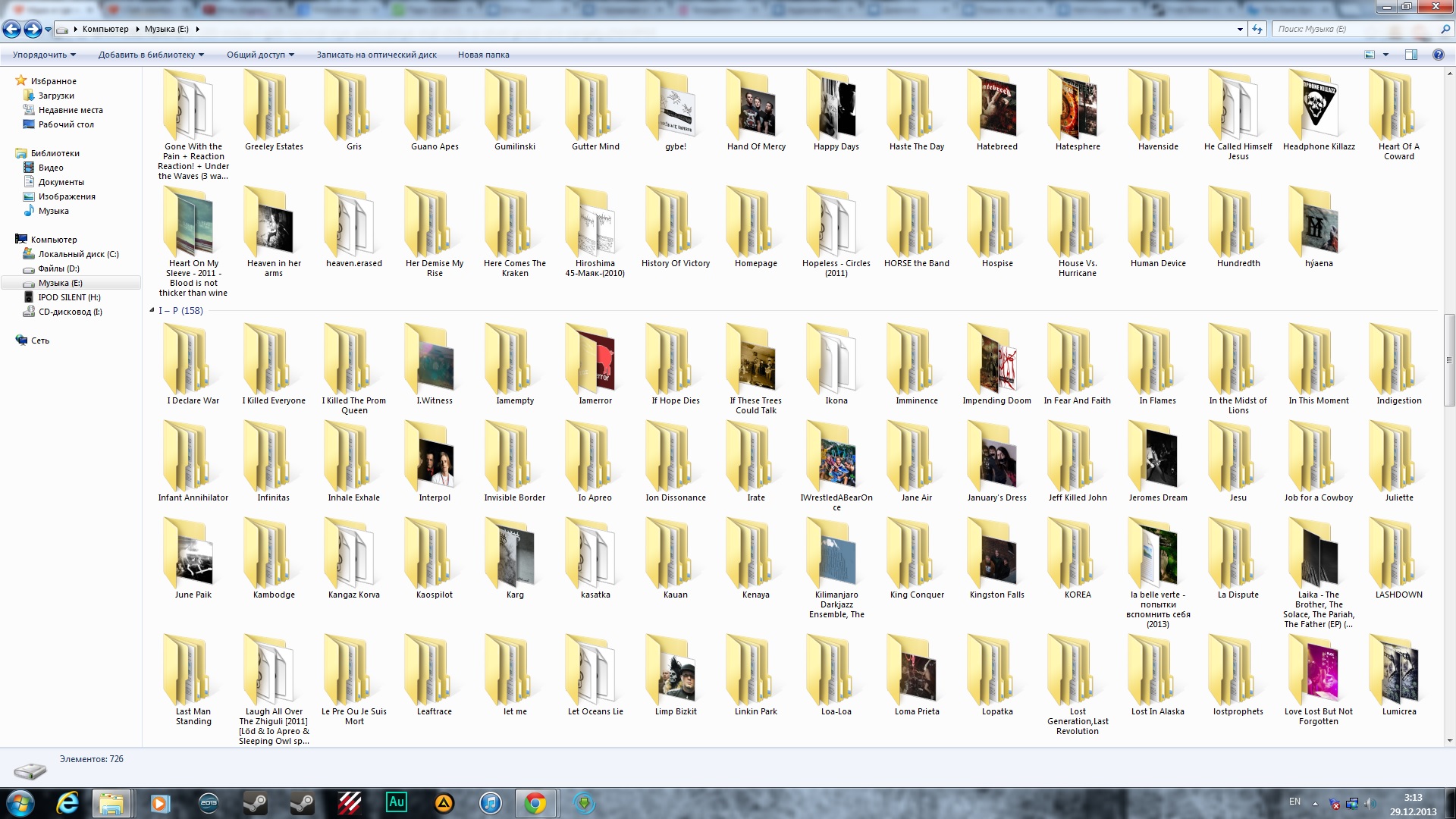Launch Steam from the taskbar
1456x819 pixels.
[256, 803]
